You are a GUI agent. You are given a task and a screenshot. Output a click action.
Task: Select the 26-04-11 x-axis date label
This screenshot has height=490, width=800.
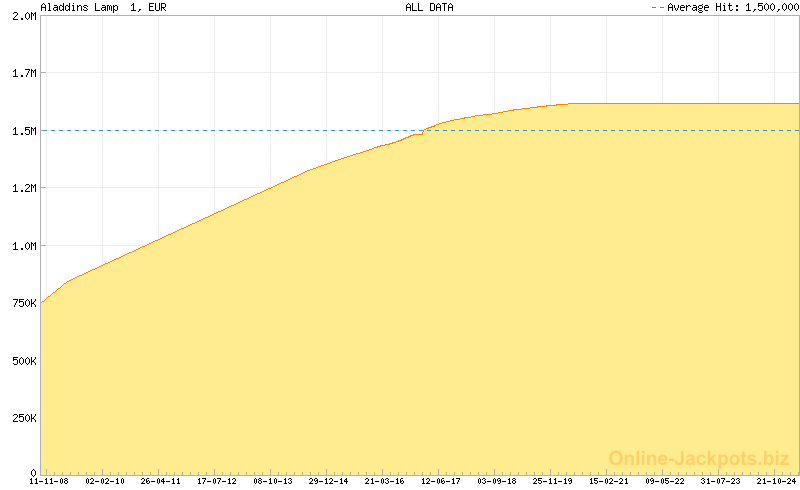pos(161,481)
